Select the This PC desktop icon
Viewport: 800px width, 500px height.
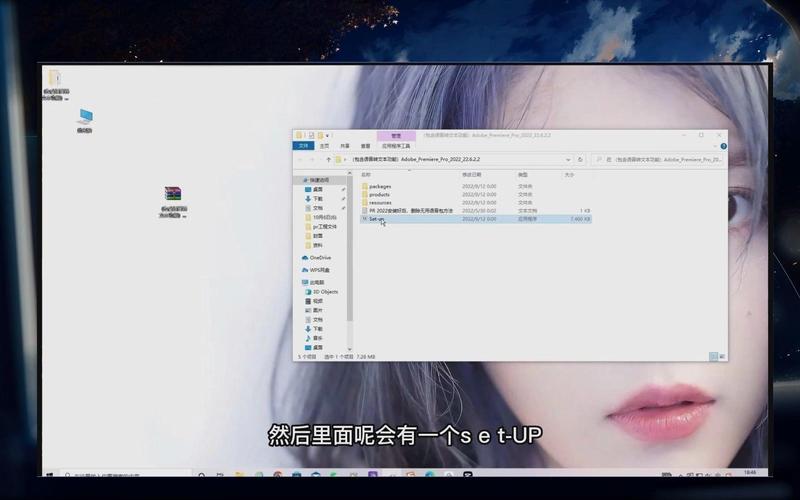click(x=85, y=121)
